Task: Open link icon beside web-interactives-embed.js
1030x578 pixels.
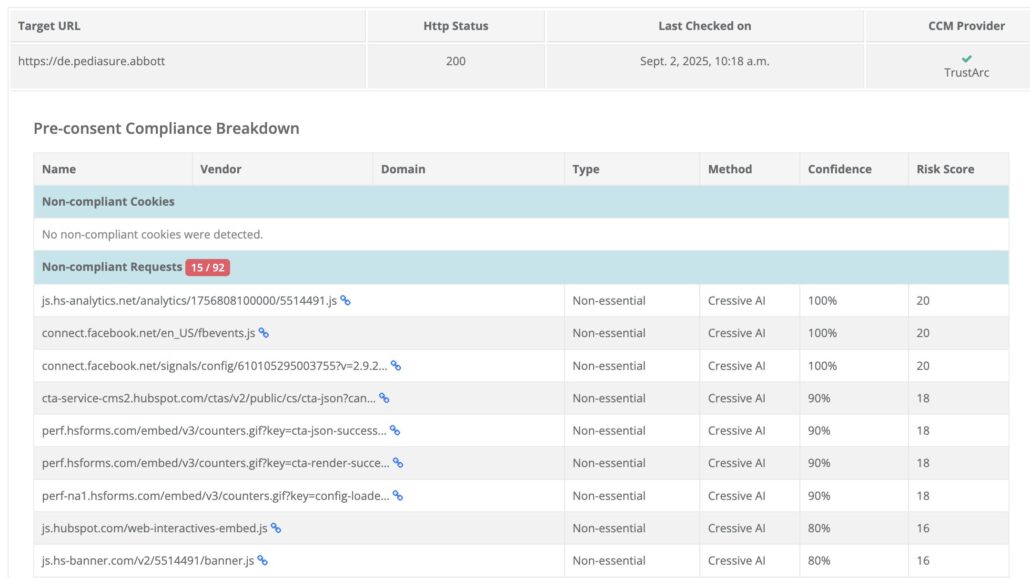Action: tap(276, 528)
